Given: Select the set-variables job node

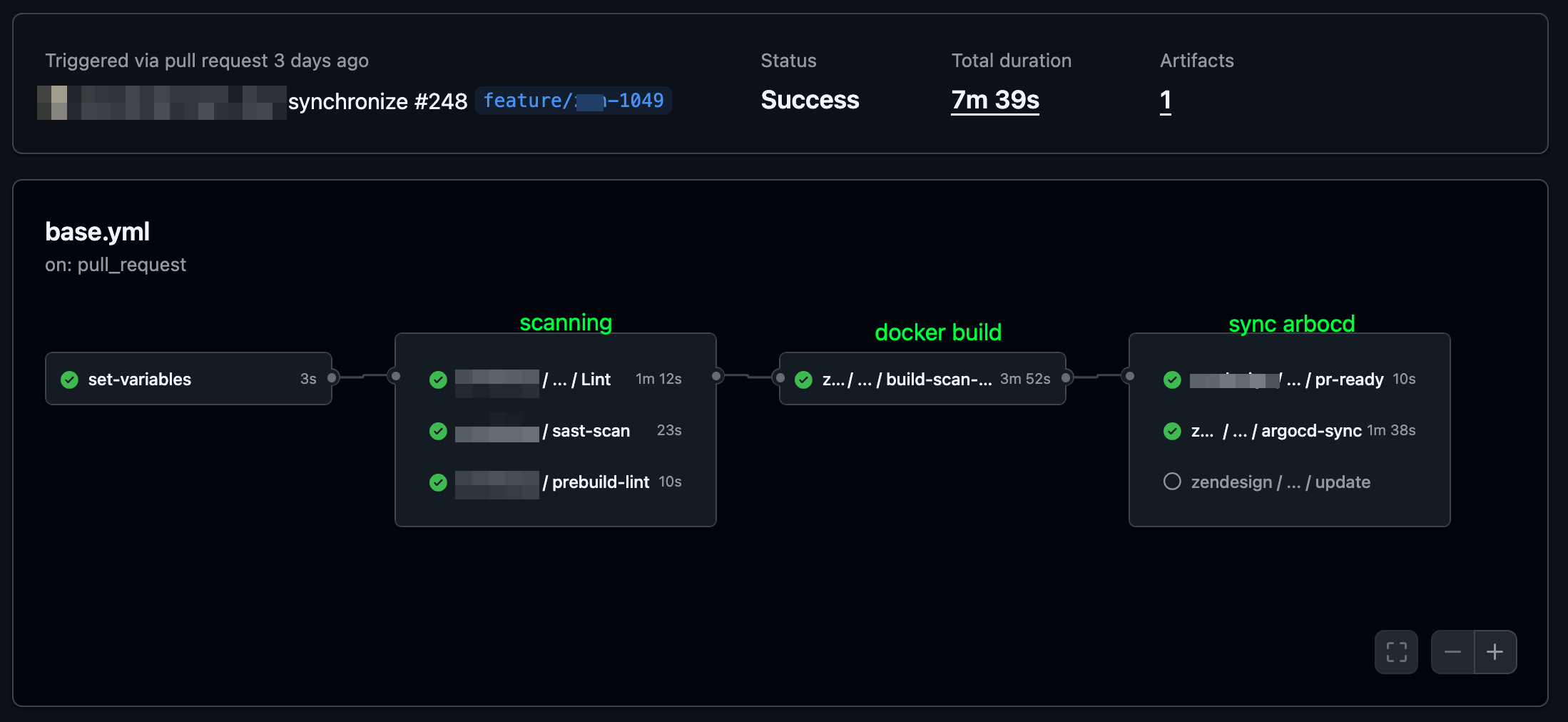Looking at the screenshot, I should tap(188, 379).
